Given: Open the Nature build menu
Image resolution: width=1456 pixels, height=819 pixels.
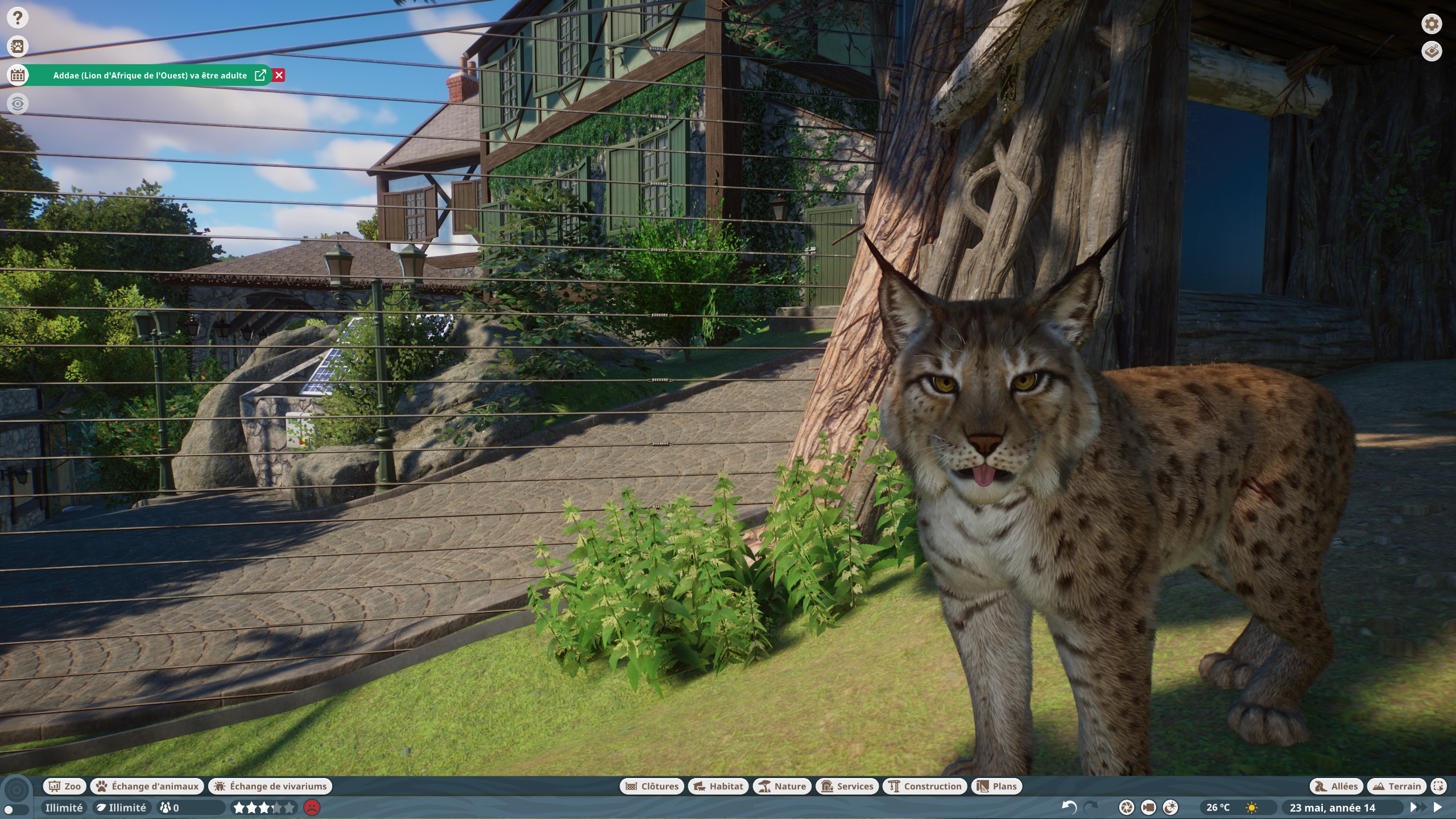Looking at the screenshot, I should 782,786.
